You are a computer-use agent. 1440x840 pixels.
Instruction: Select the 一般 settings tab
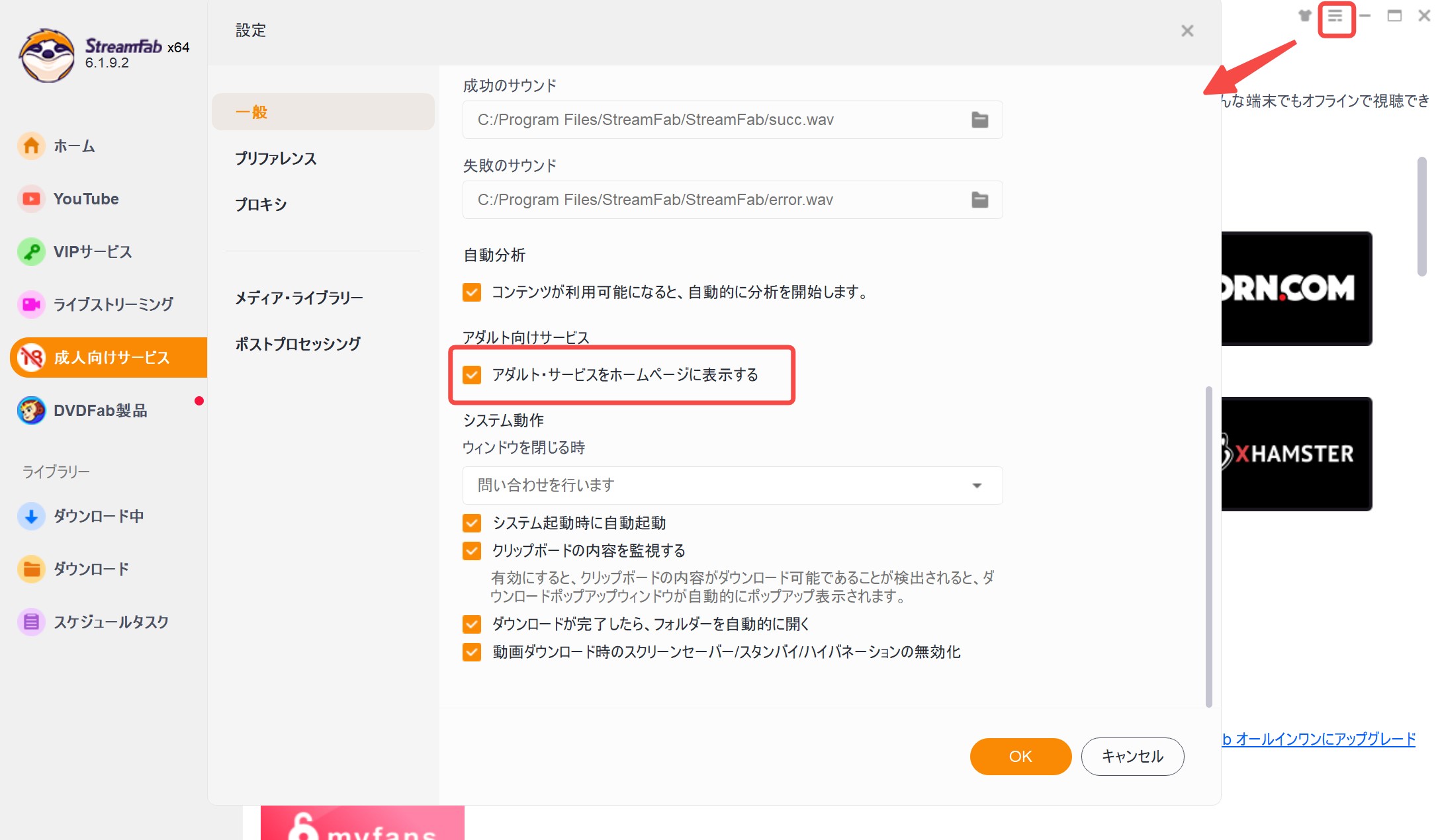(323, 112)
